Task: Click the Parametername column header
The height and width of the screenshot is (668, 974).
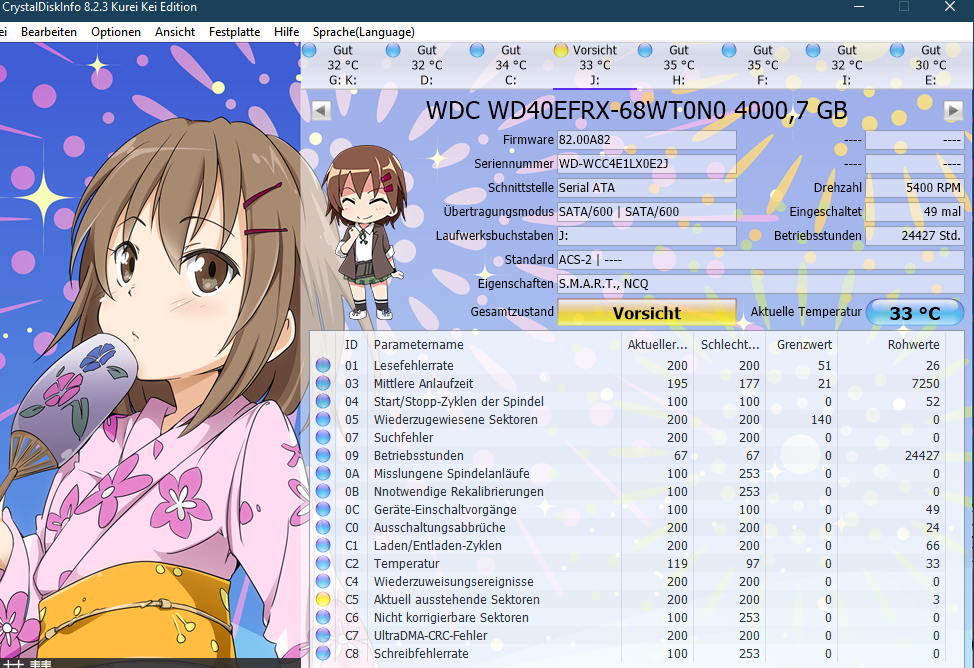Action: (418, 345)
